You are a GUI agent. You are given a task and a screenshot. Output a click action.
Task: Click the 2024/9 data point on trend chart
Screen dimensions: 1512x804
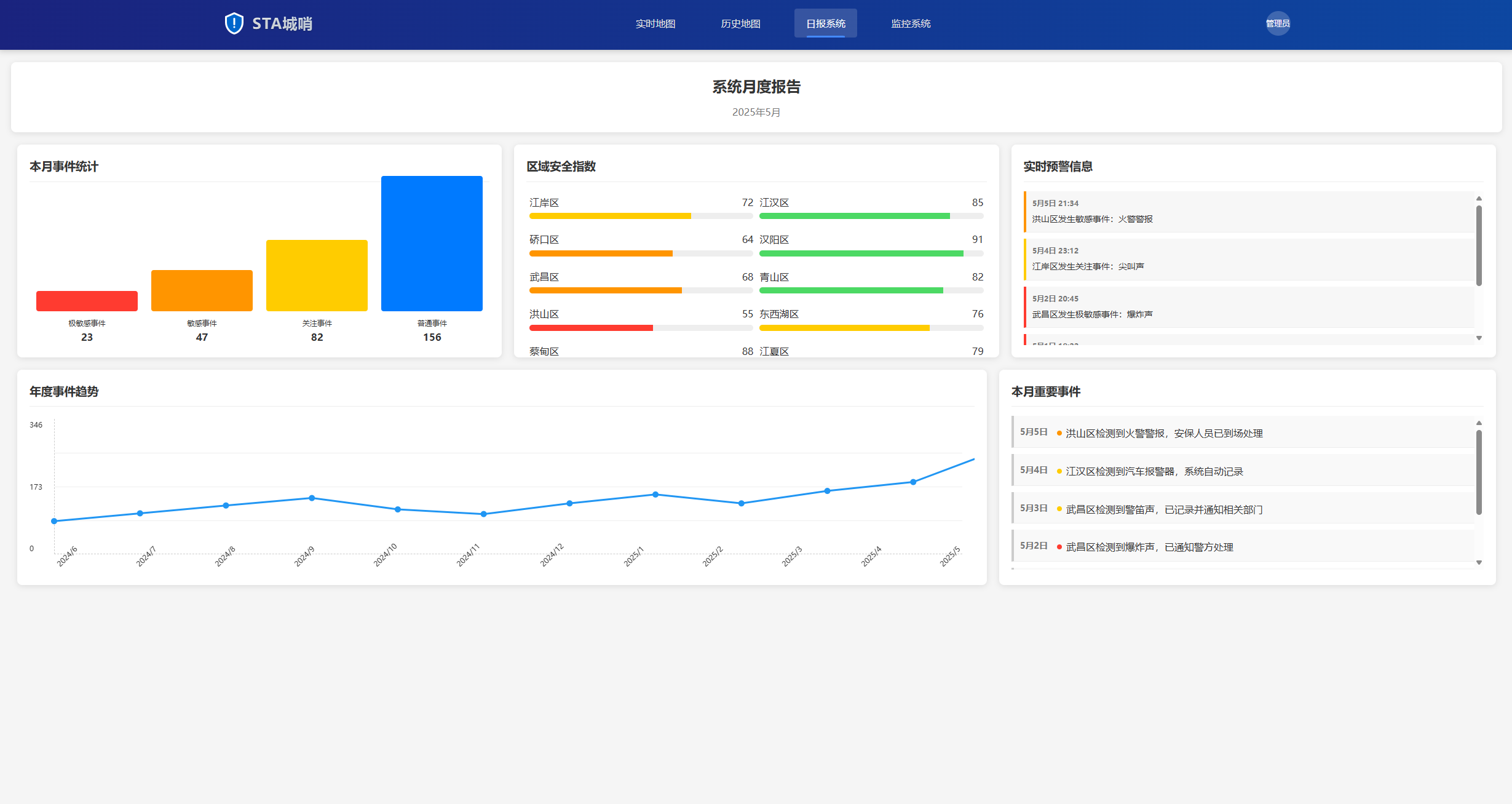[312, 498]
